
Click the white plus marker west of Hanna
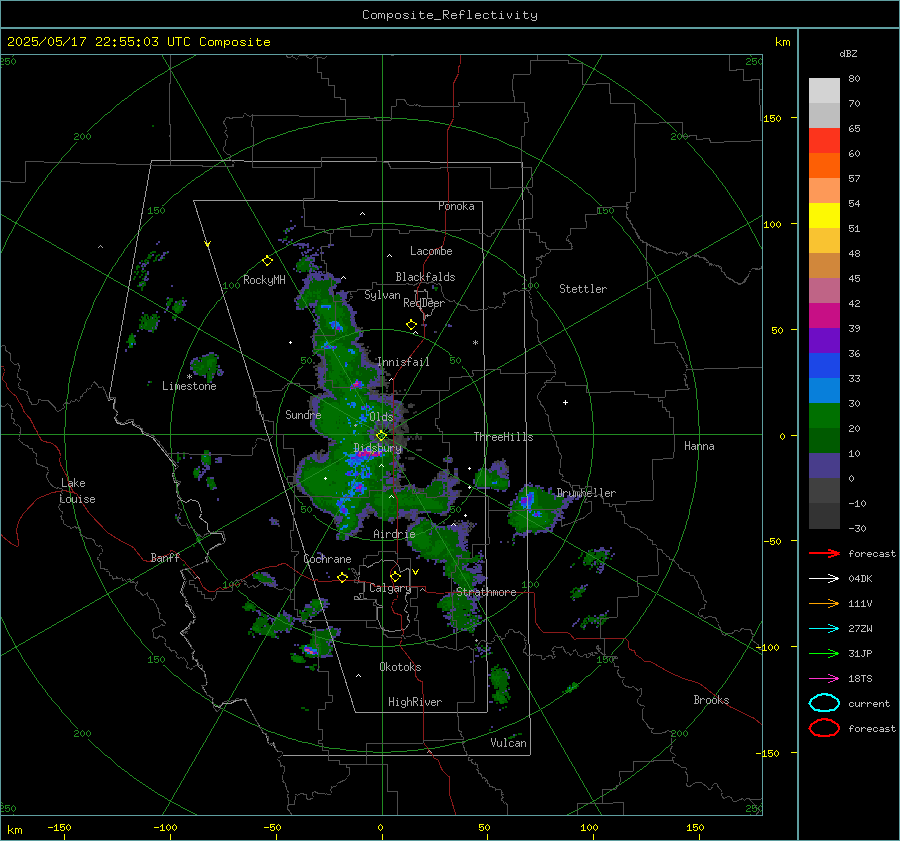tap(565, 402)
